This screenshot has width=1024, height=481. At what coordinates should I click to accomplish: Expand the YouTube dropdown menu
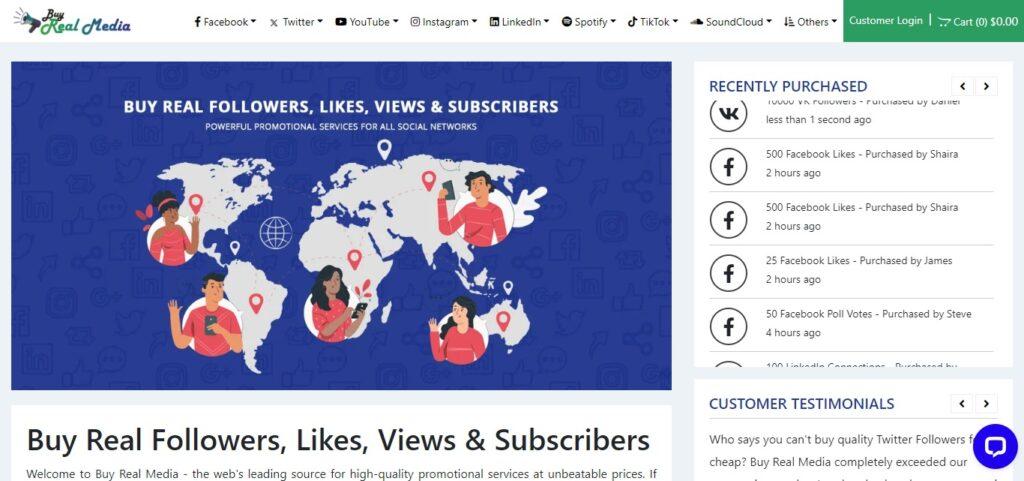pyautogui.click(x=366, y=22)
